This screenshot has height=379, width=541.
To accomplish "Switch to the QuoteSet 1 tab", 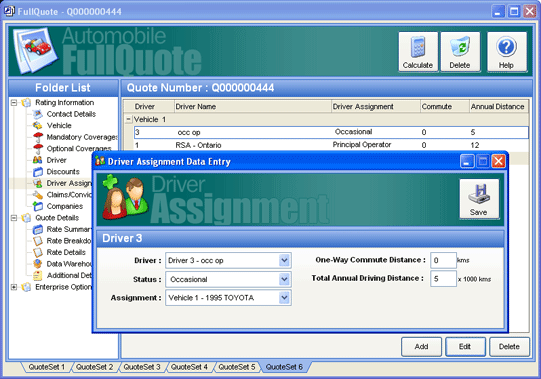I will pyautogui.click(x=47, y=367).
